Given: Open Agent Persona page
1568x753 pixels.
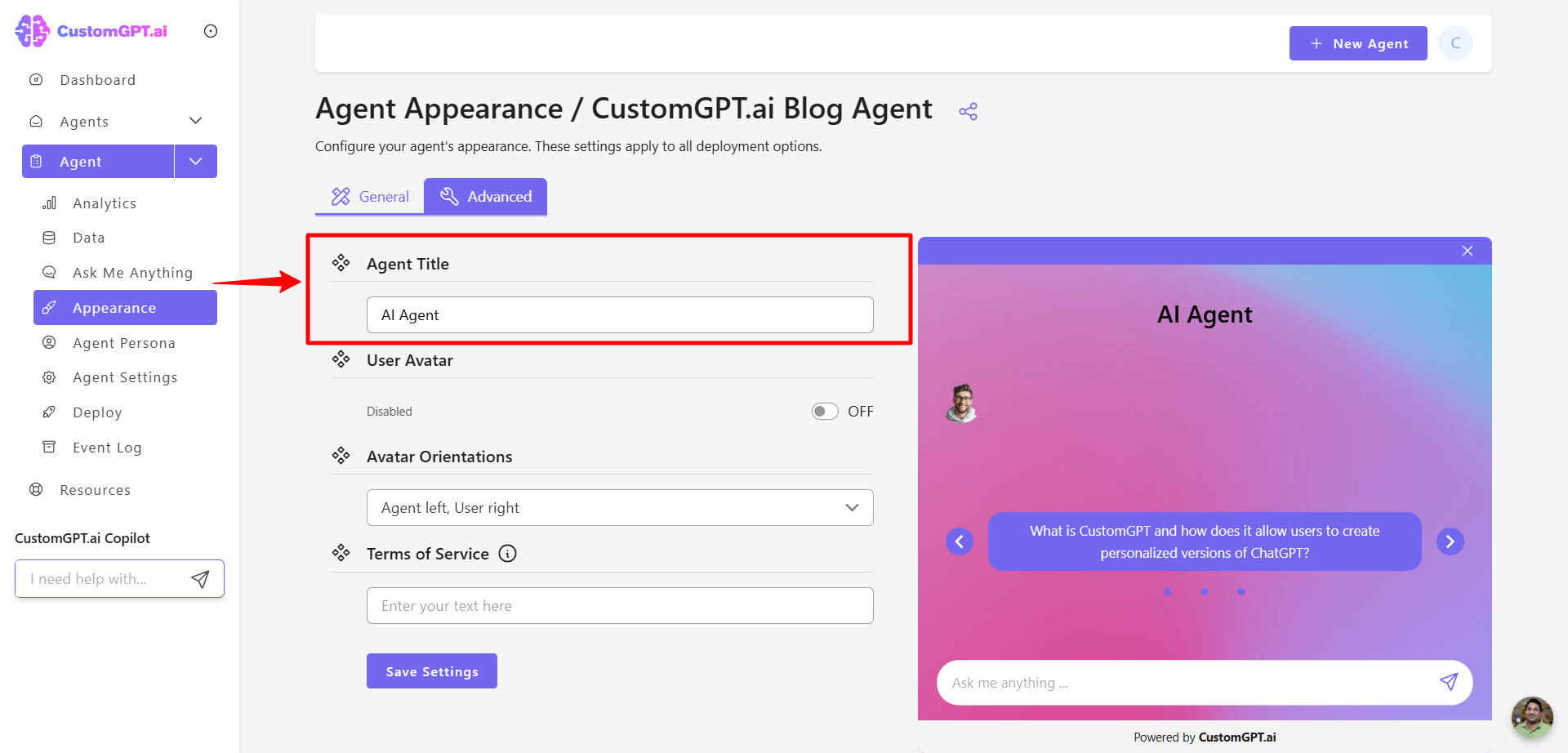Looking at the screenshot, I should coord(123,343).
